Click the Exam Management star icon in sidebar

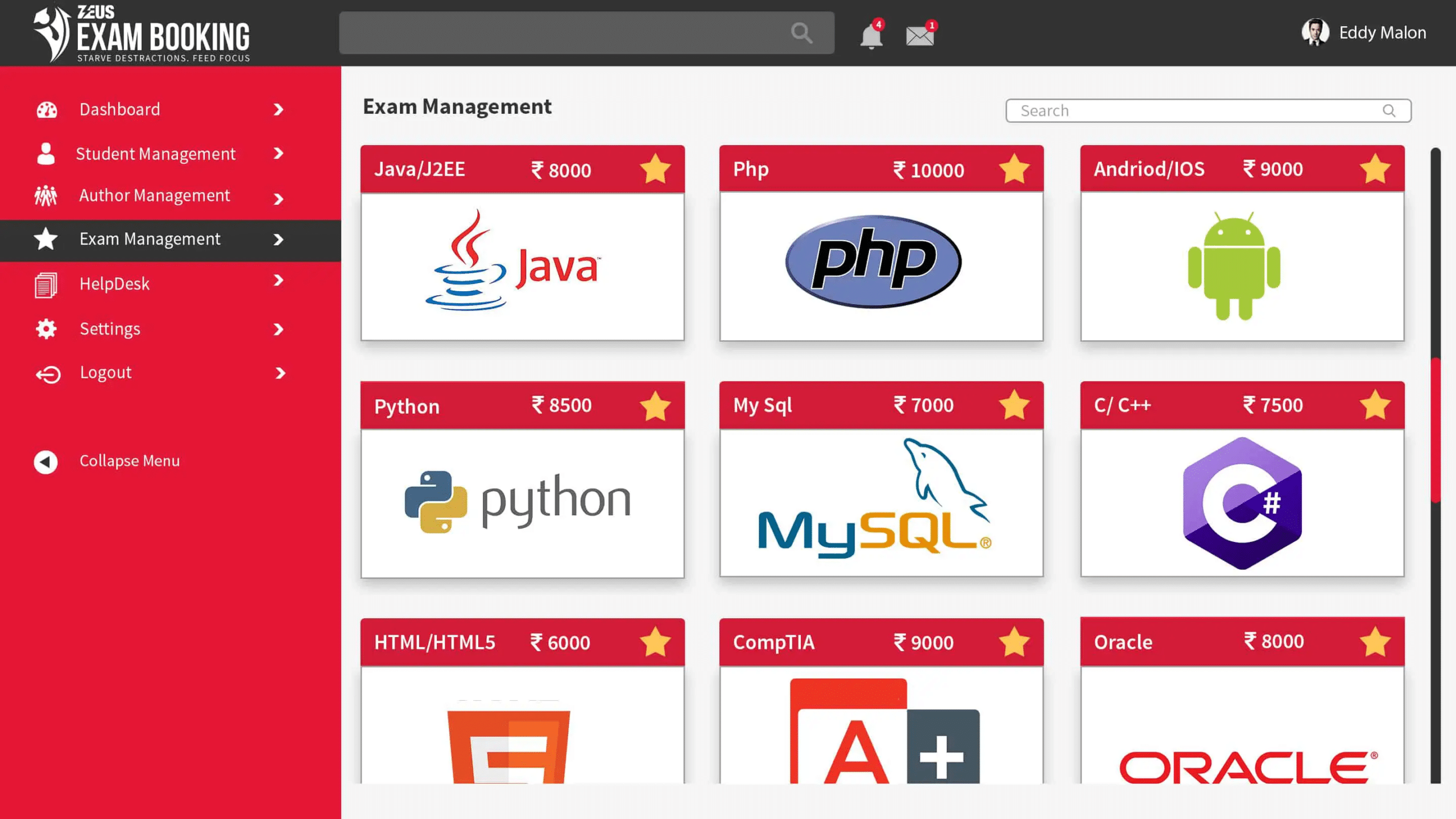tap(45, 239)
